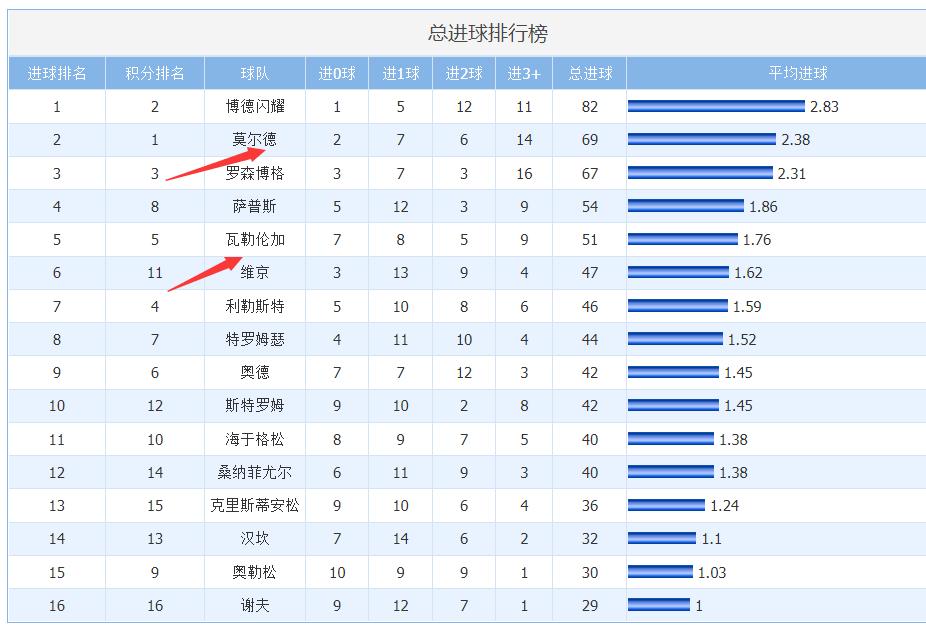Click the 进1球 column header
This screenshot has height=638, width=926.
coord(400,72)
